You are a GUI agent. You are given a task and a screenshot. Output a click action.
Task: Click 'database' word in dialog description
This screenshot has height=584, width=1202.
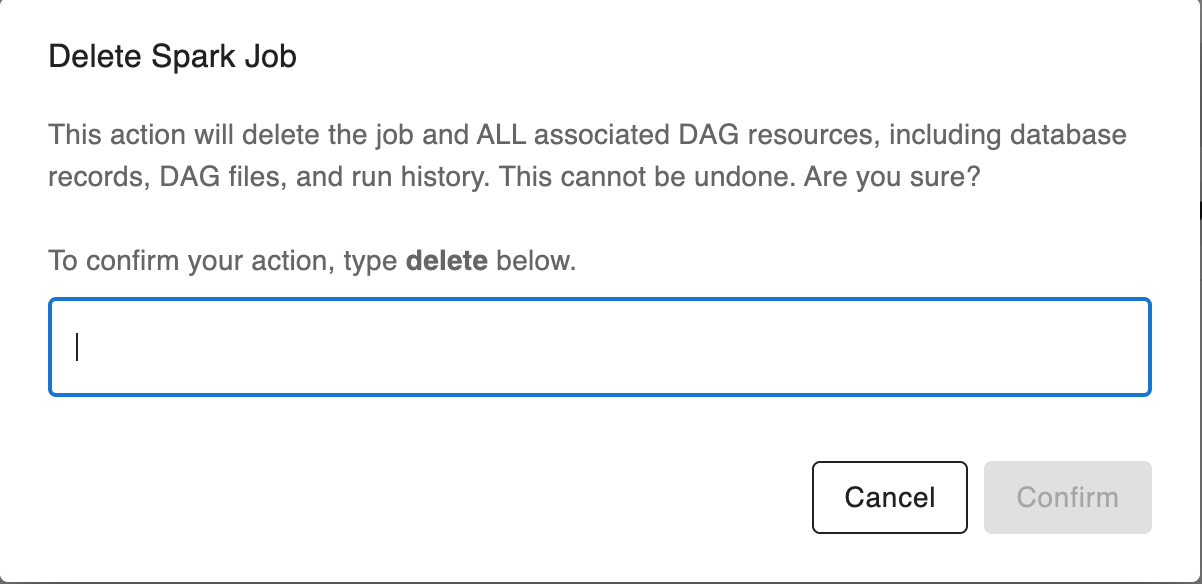click(1070, 134)
